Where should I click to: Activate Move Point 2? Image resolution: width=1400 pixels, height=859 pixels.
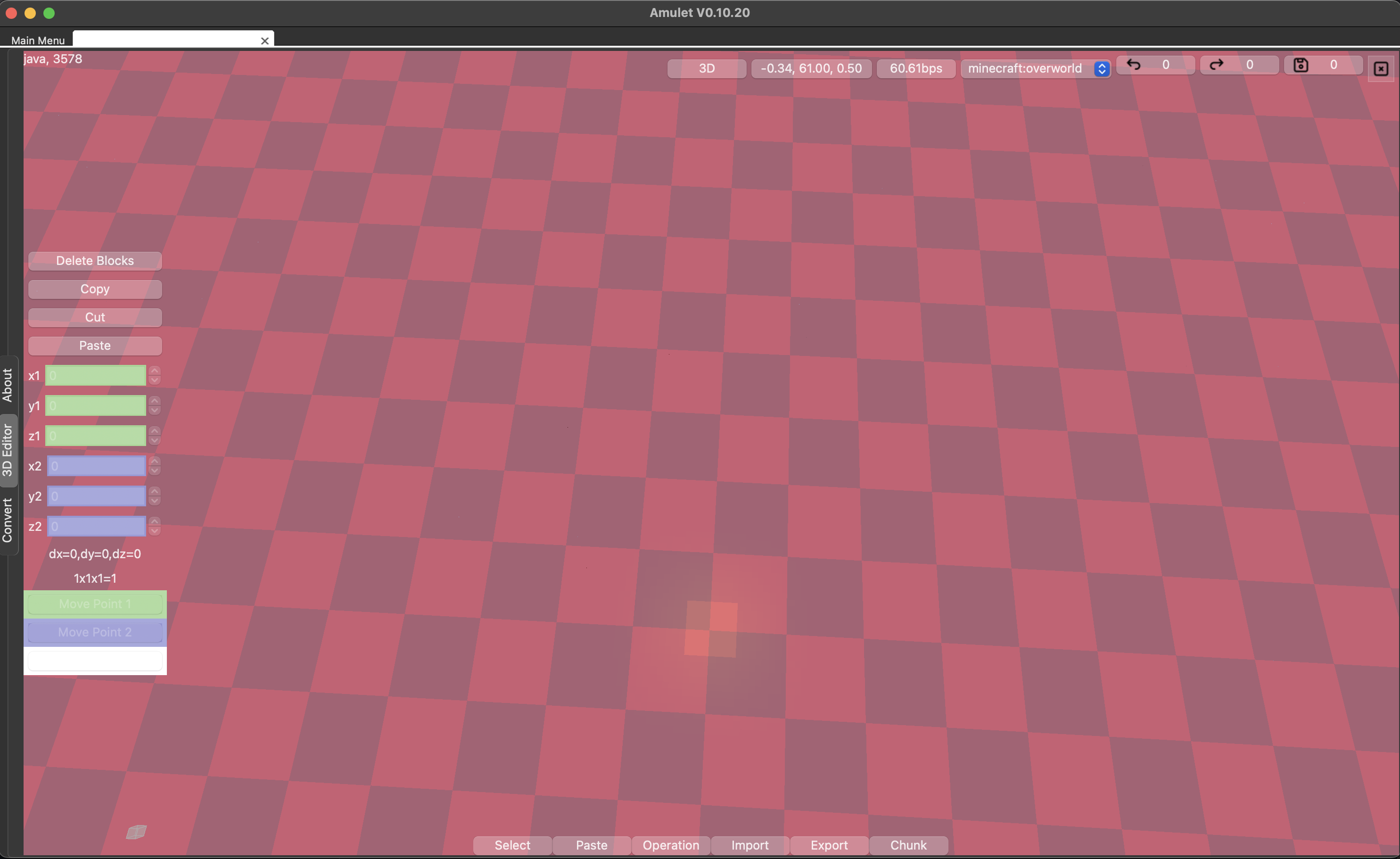click(x=95, y=632)
